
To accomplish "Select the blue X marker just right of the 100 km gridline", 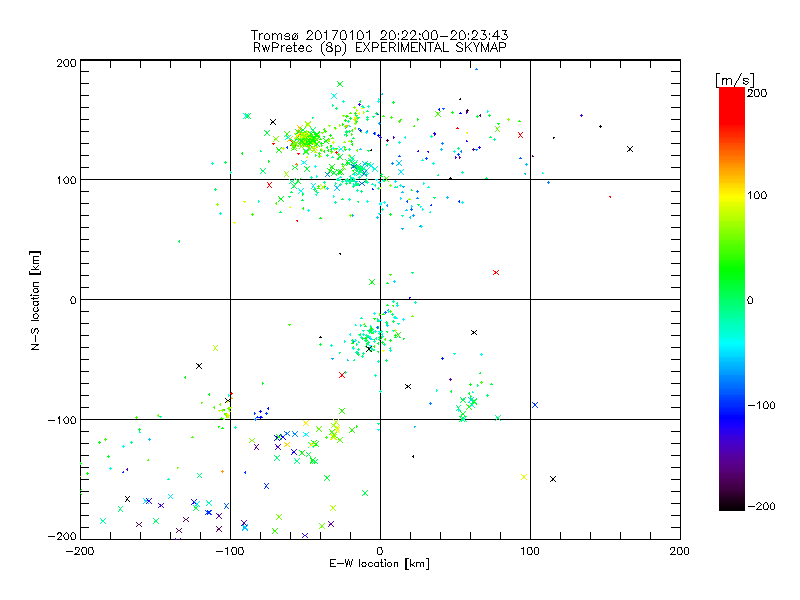I will [x=535, y=405].
